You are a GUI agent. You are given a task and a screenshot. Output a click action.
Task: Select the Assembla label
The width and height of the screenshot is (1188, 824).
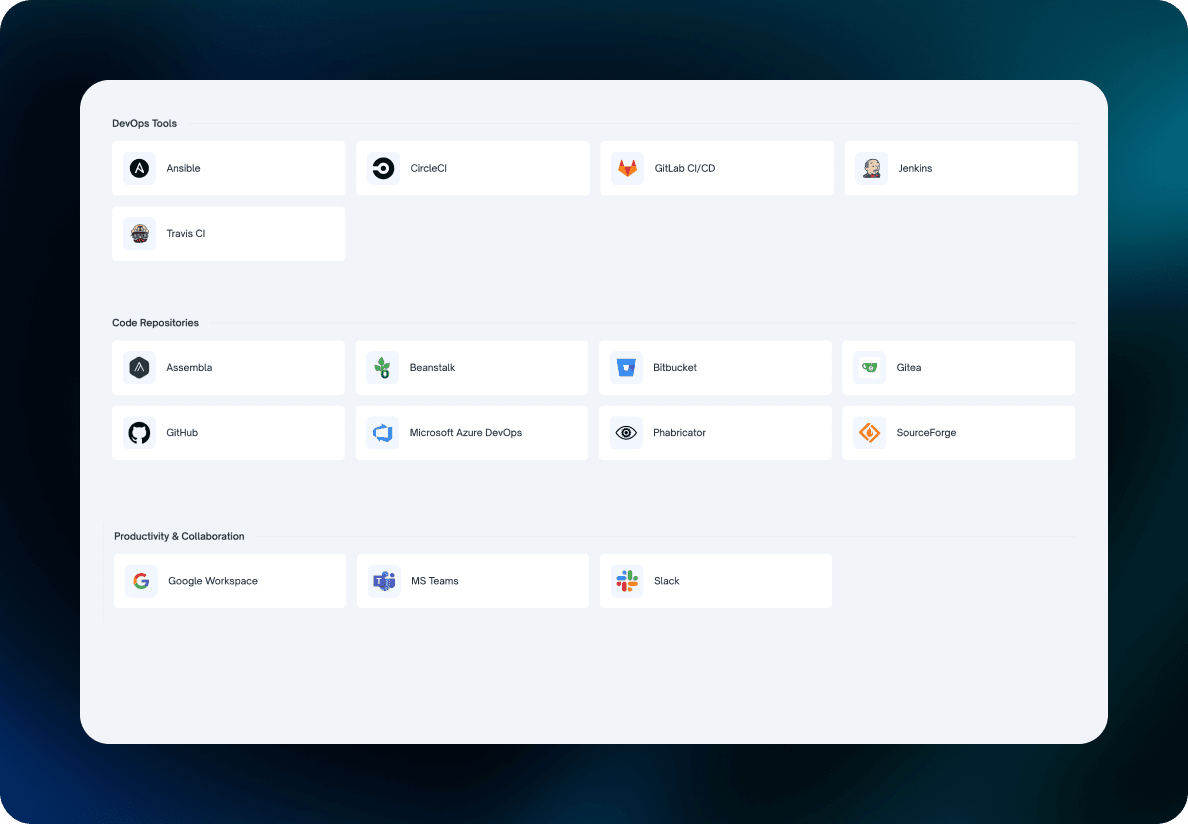(189, 367)
